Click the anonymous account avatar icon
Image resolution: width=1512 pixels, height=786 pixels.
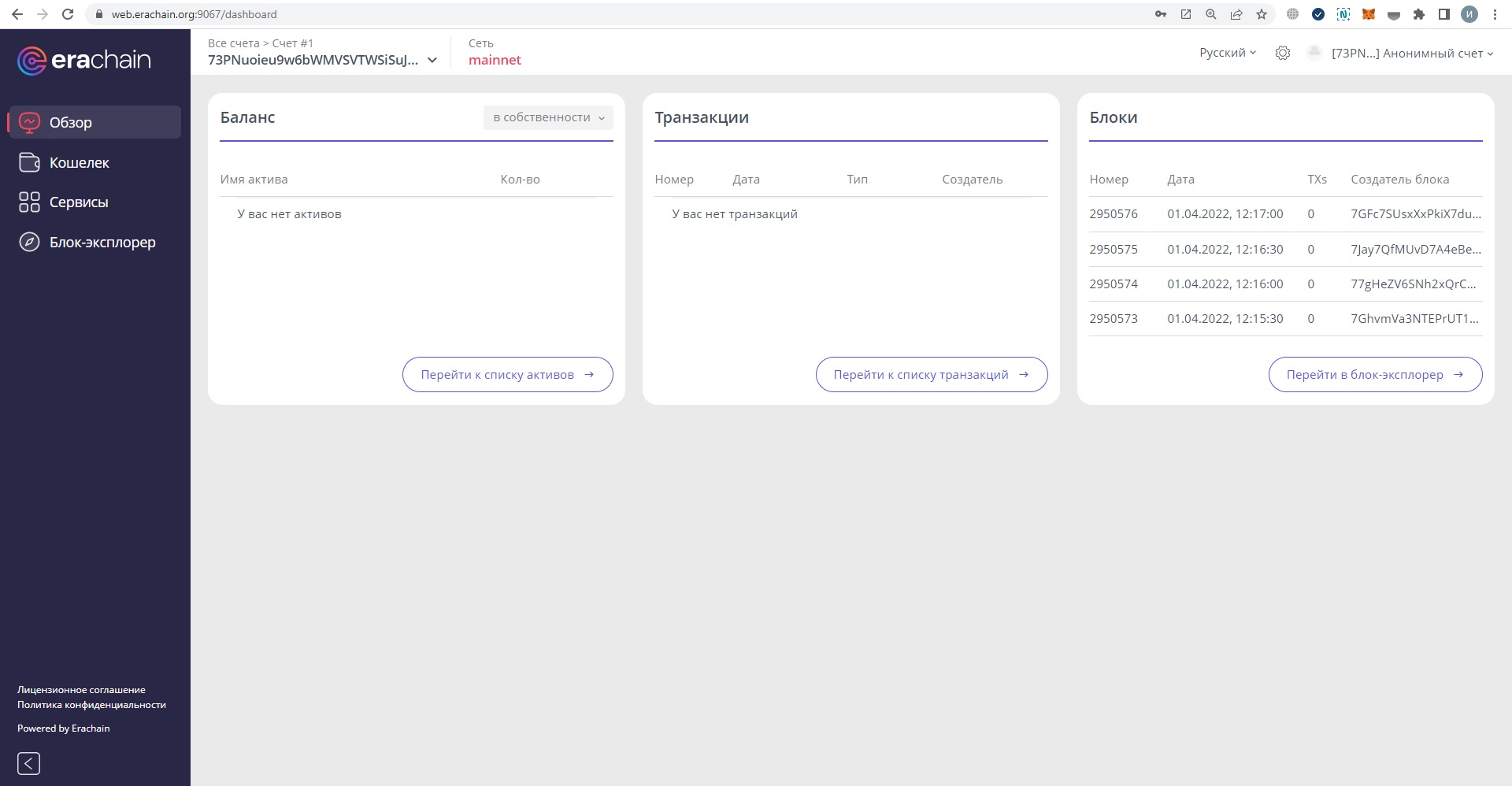tap(1313, 53)
